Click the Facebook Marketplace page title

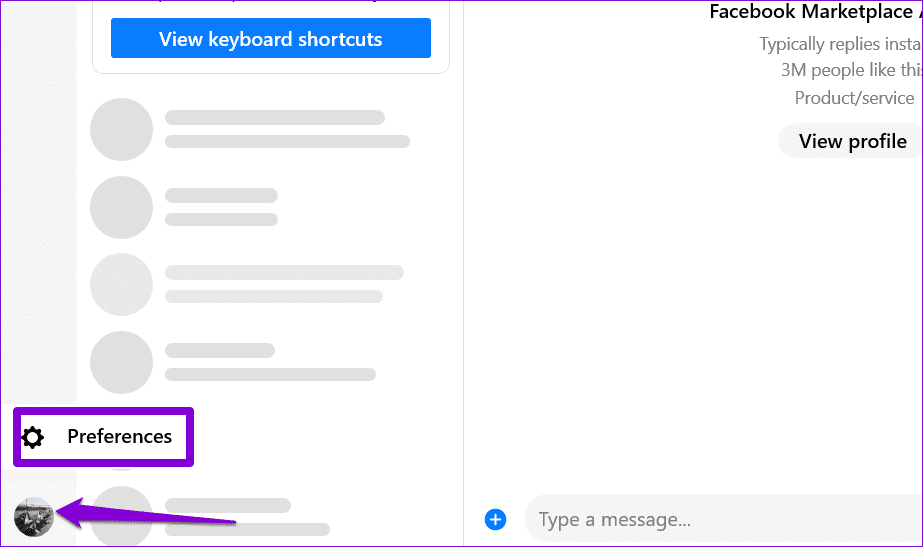815,11
